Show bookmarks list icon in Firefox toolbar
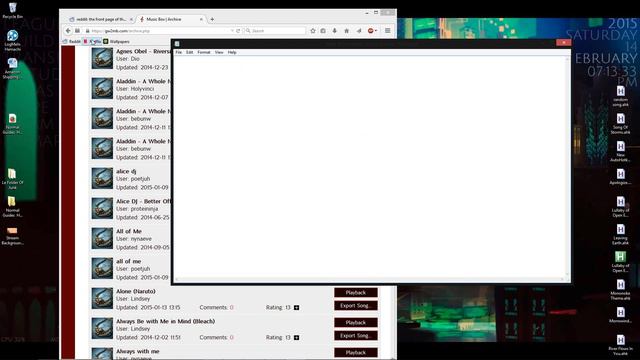This screenshot has height=360, width=640. (x=323, y=31)
